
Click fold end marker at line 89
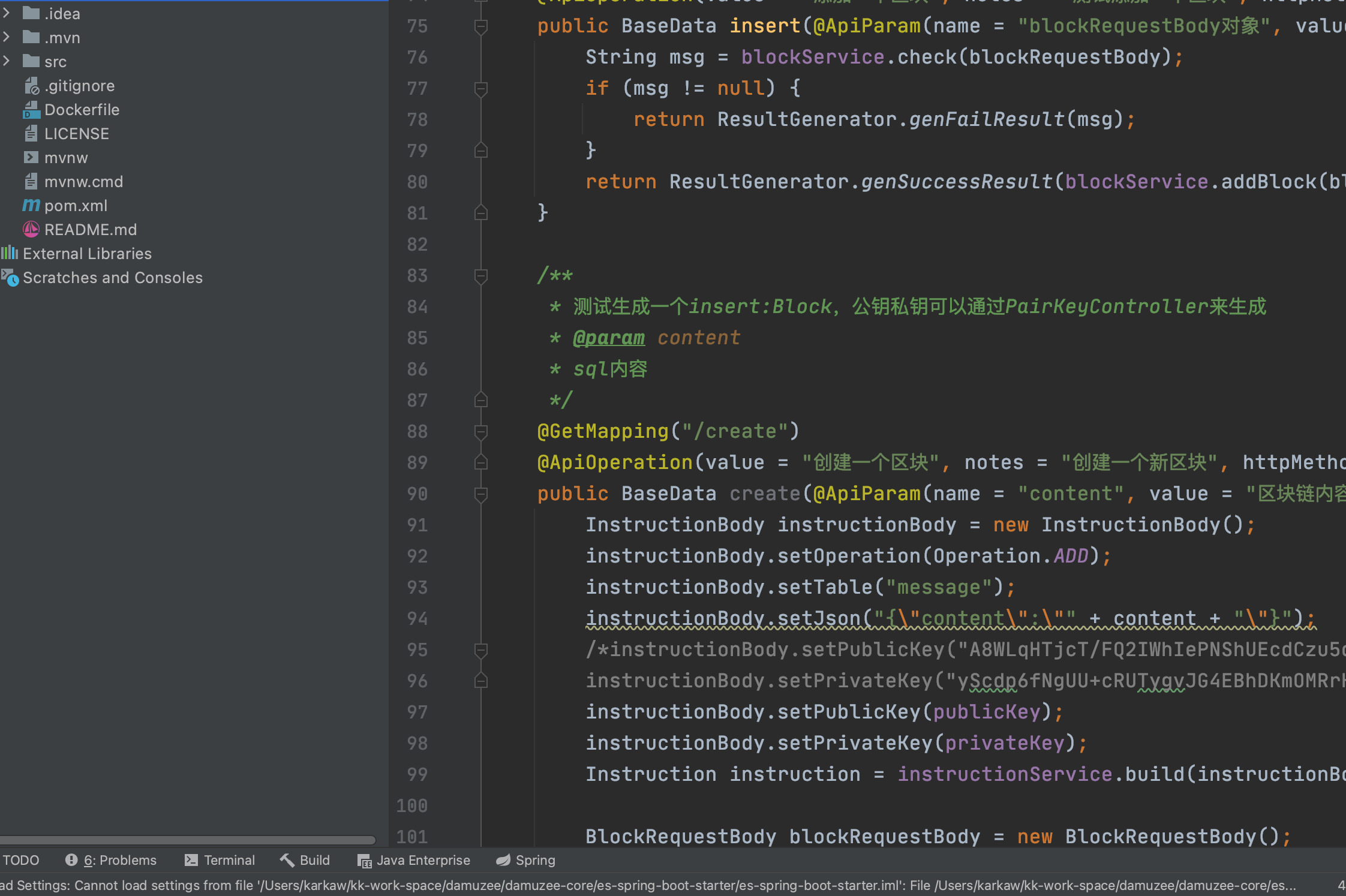click(481, 462)
